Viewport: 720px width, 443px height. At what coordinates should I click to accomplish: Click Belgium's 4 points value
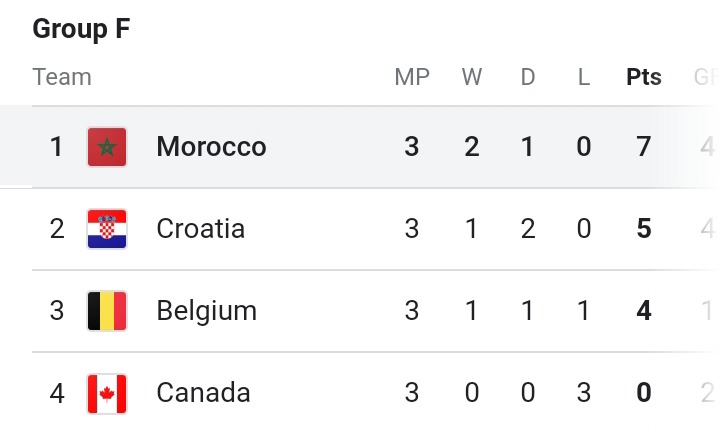click(x=644, y=311)
